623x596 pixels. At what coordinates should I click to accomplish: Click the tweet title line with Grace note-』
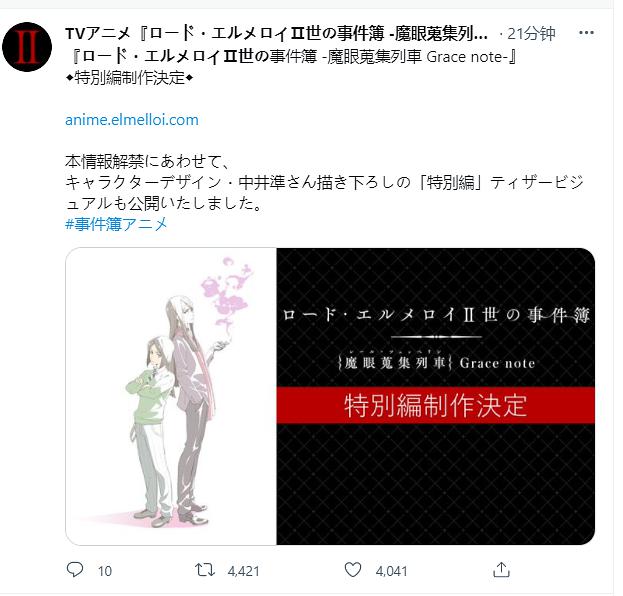[x=292, y=56]
